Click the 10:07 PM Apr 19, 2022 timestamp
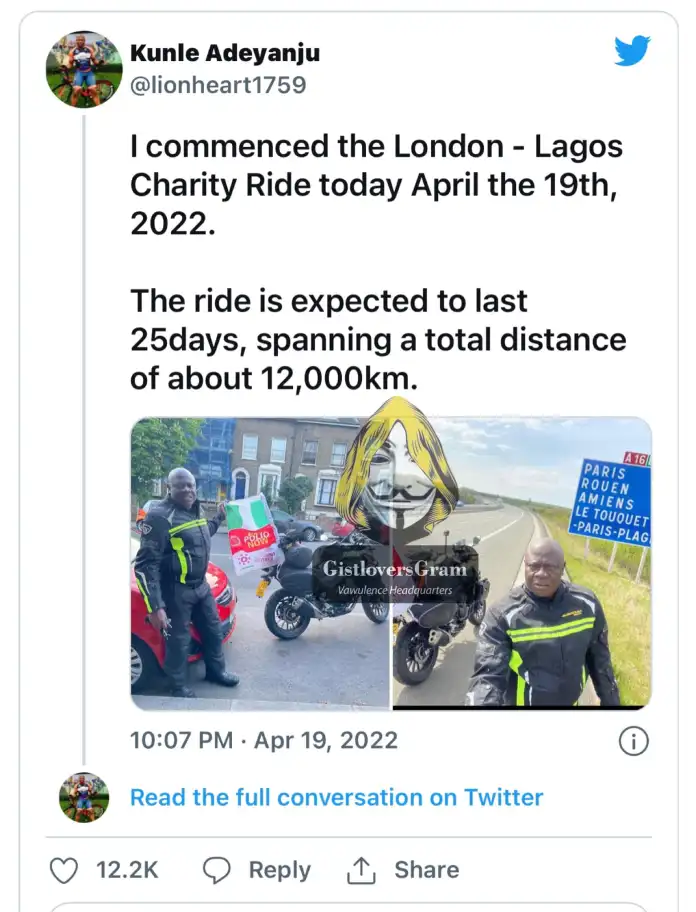 click(264, 741)
